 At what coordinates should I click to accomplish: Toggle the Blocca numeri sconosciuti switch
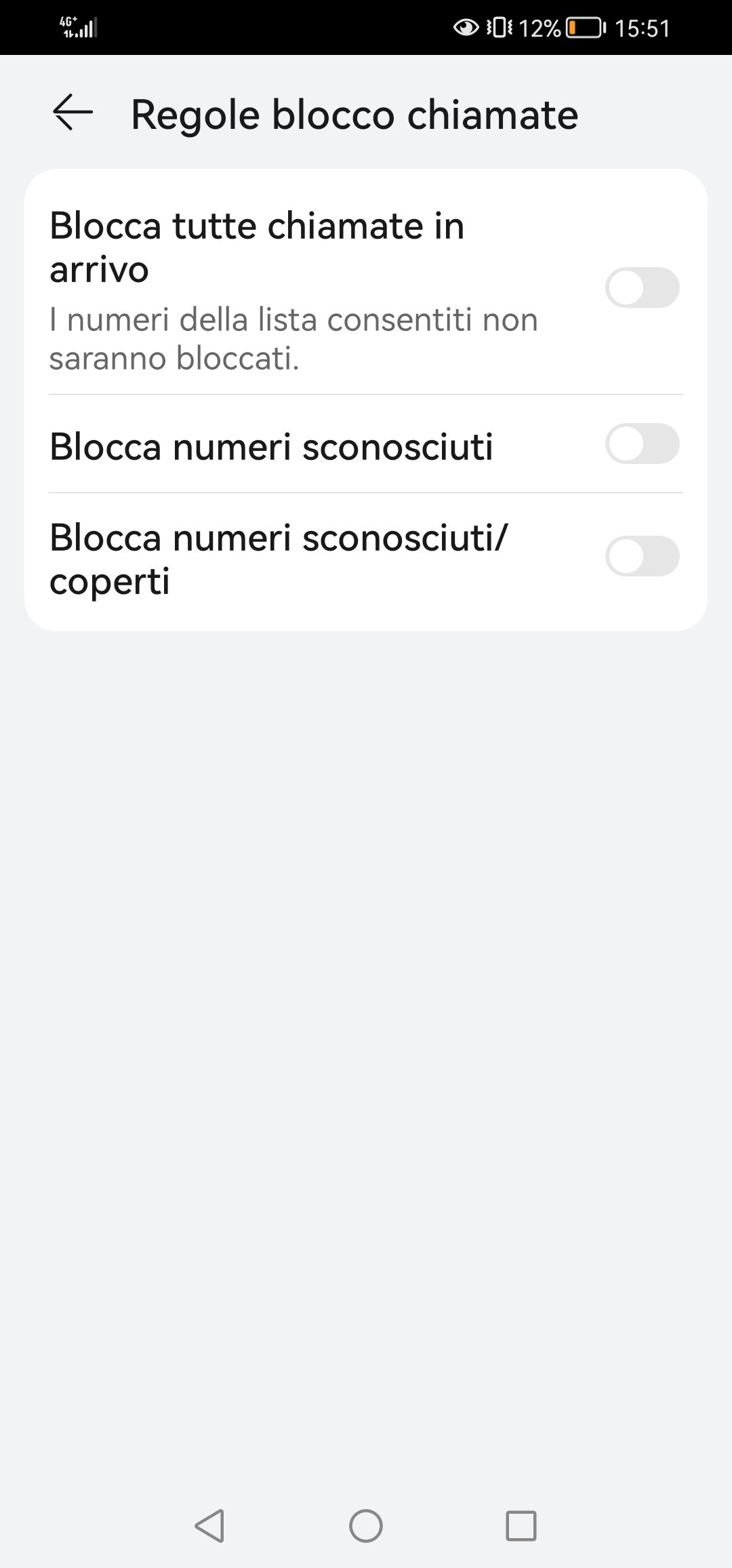click(642, 444)
